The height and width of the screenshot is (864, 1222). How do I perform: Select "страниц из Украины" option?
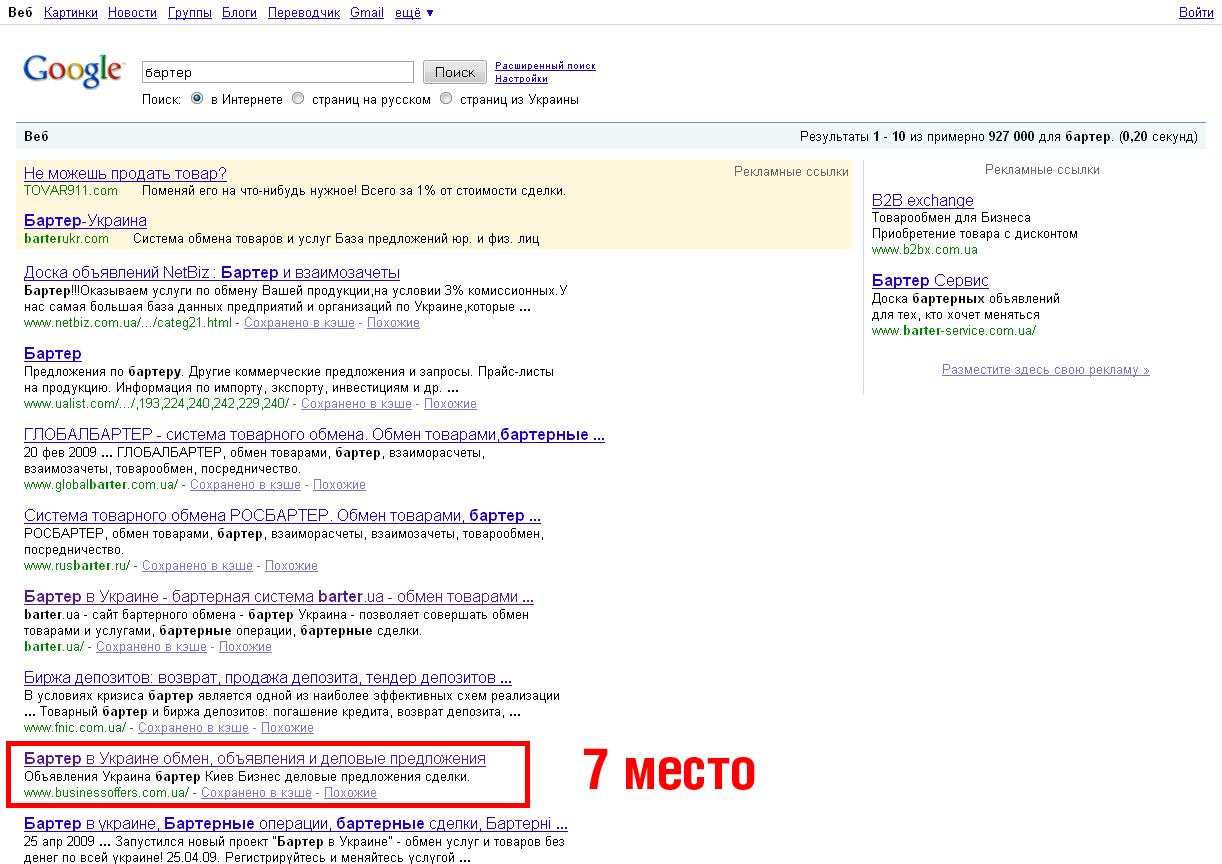pyautogui.click(x=445, y=98)
